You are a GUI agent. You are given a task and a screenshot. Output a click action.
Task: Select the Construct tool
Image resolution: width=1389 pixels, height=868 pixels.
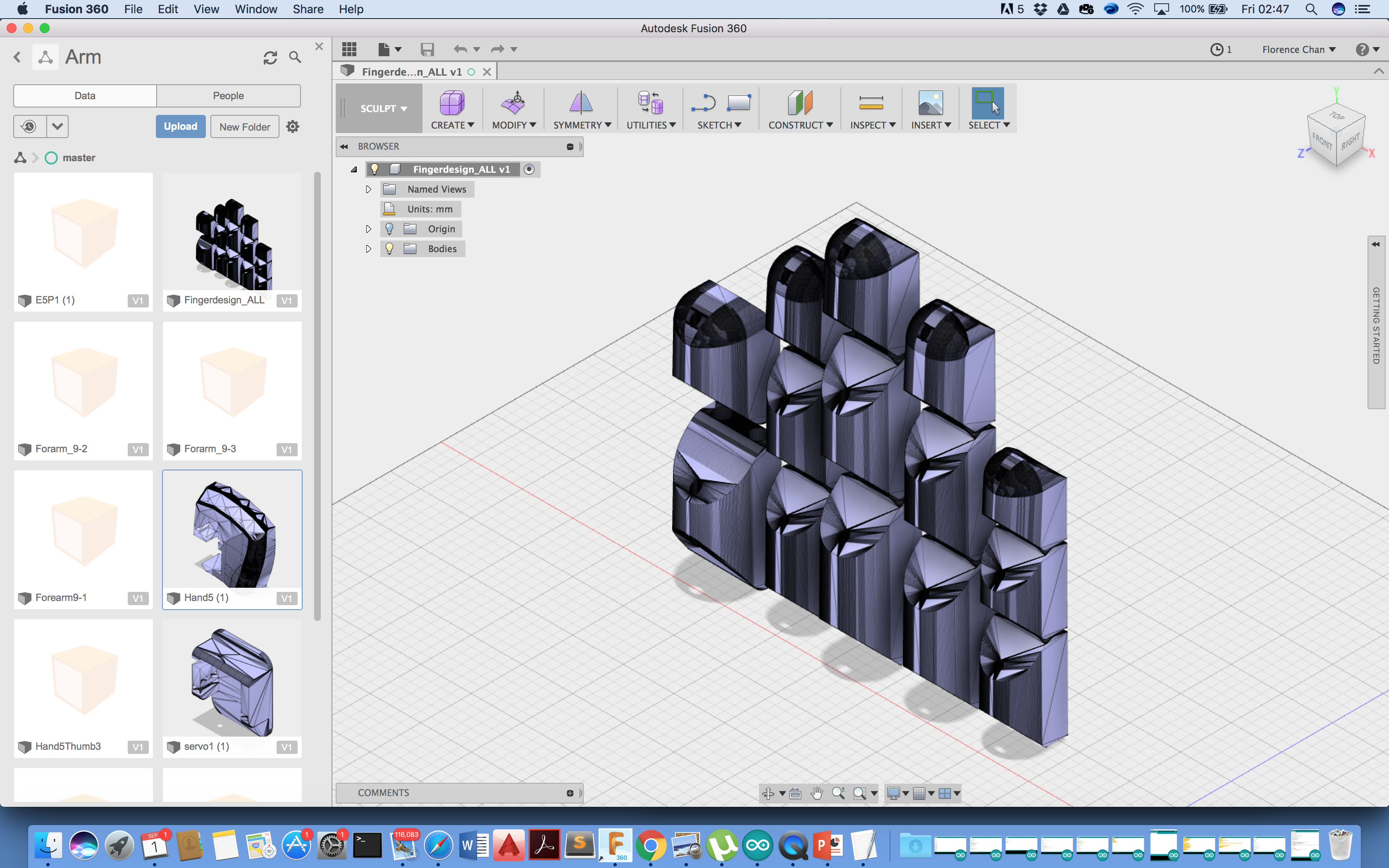[x=800, y=109]
